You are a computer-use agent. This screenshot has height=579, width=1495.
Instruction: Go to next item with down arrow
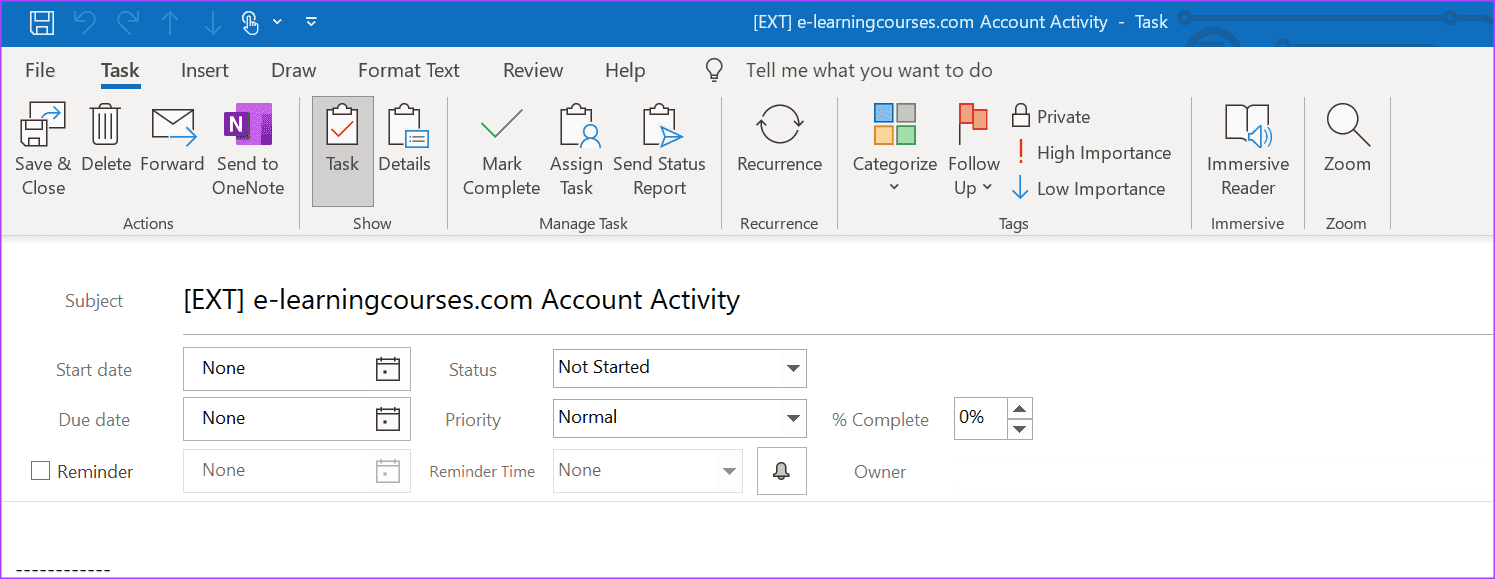coord(212,22)
